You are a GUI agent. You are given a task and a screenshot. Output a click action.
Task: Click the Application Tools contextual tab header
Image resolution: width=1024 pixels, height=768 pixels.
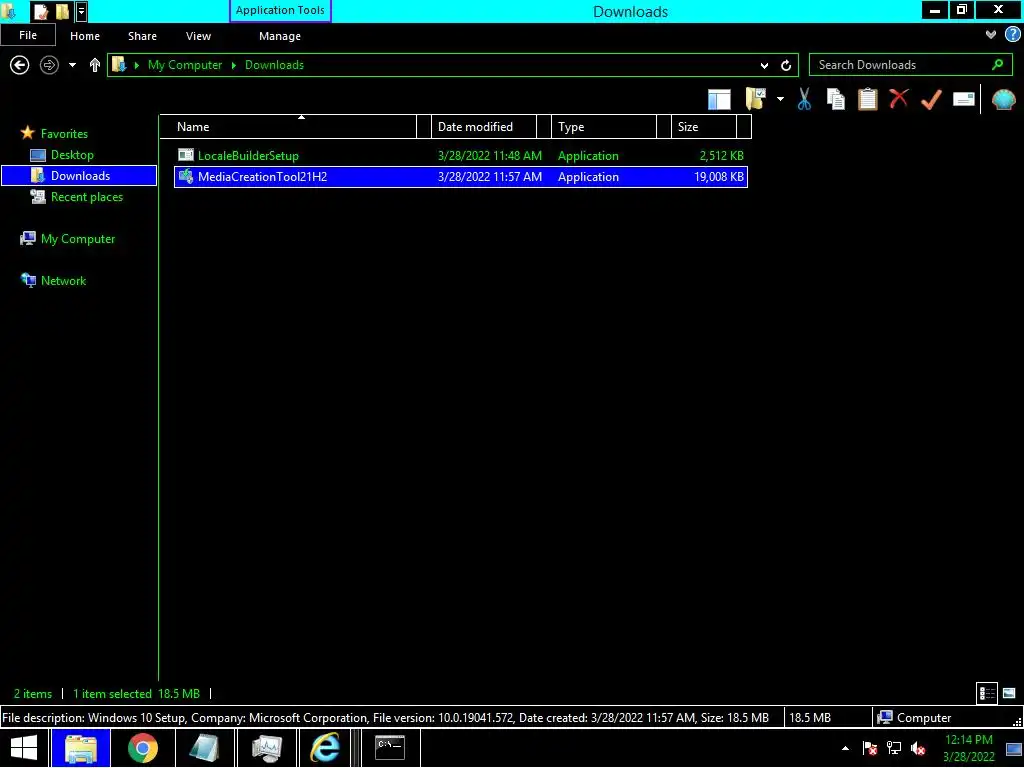pyautogui.click(x=280, y=10)
